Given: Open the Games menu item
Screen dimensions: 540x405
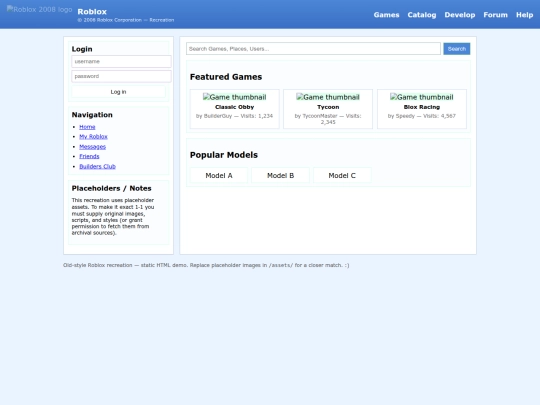Looking at the screenshot, I should tap(386, 15).
